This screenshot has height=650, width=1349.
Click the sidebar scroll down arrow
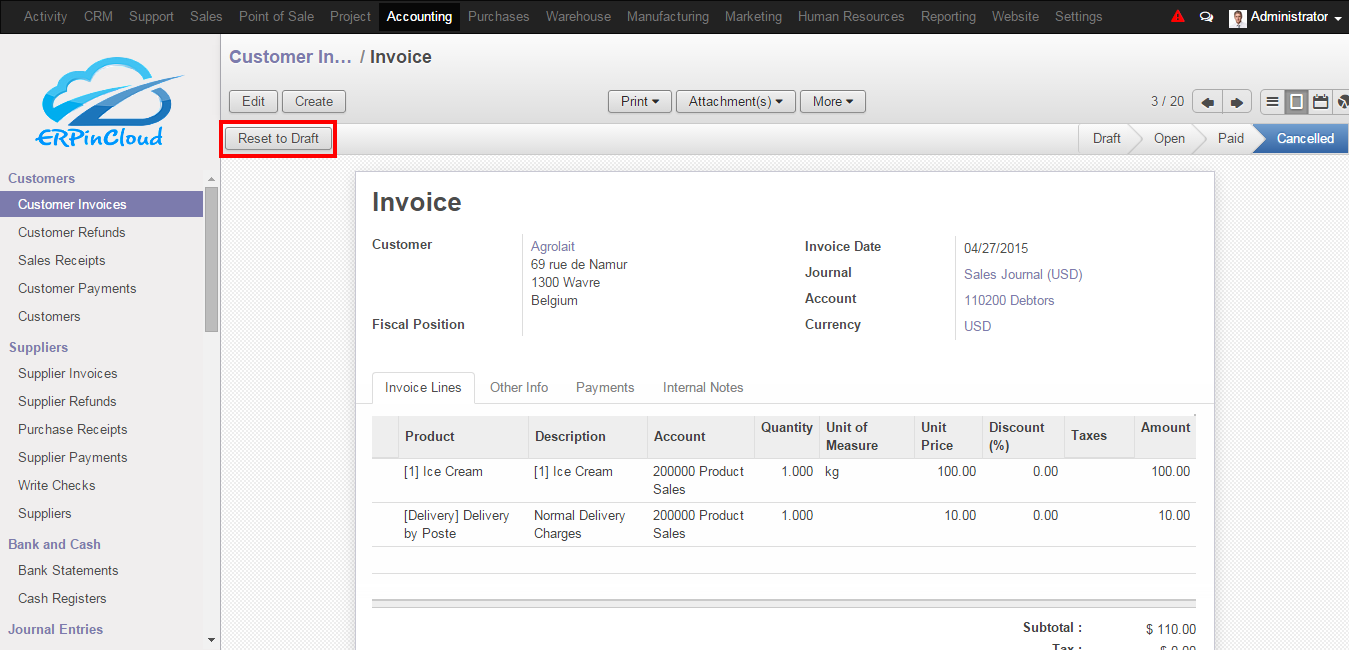tap(211, 639)
